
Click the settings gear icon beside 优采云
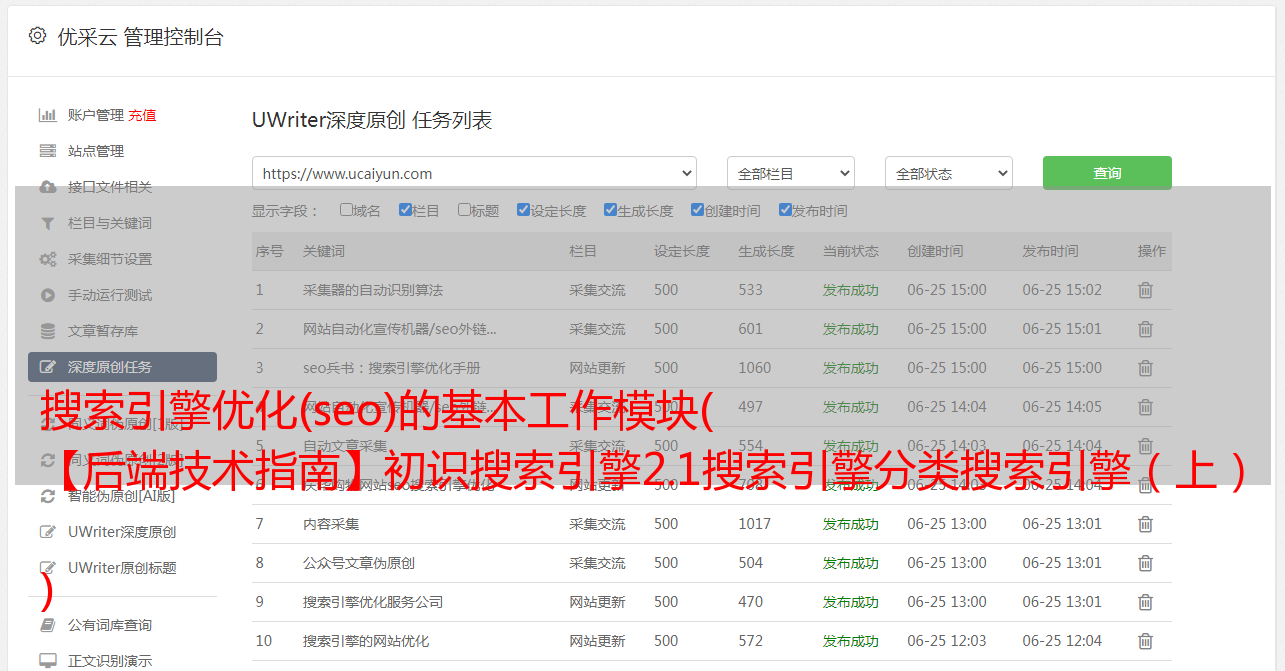point(37,36)
